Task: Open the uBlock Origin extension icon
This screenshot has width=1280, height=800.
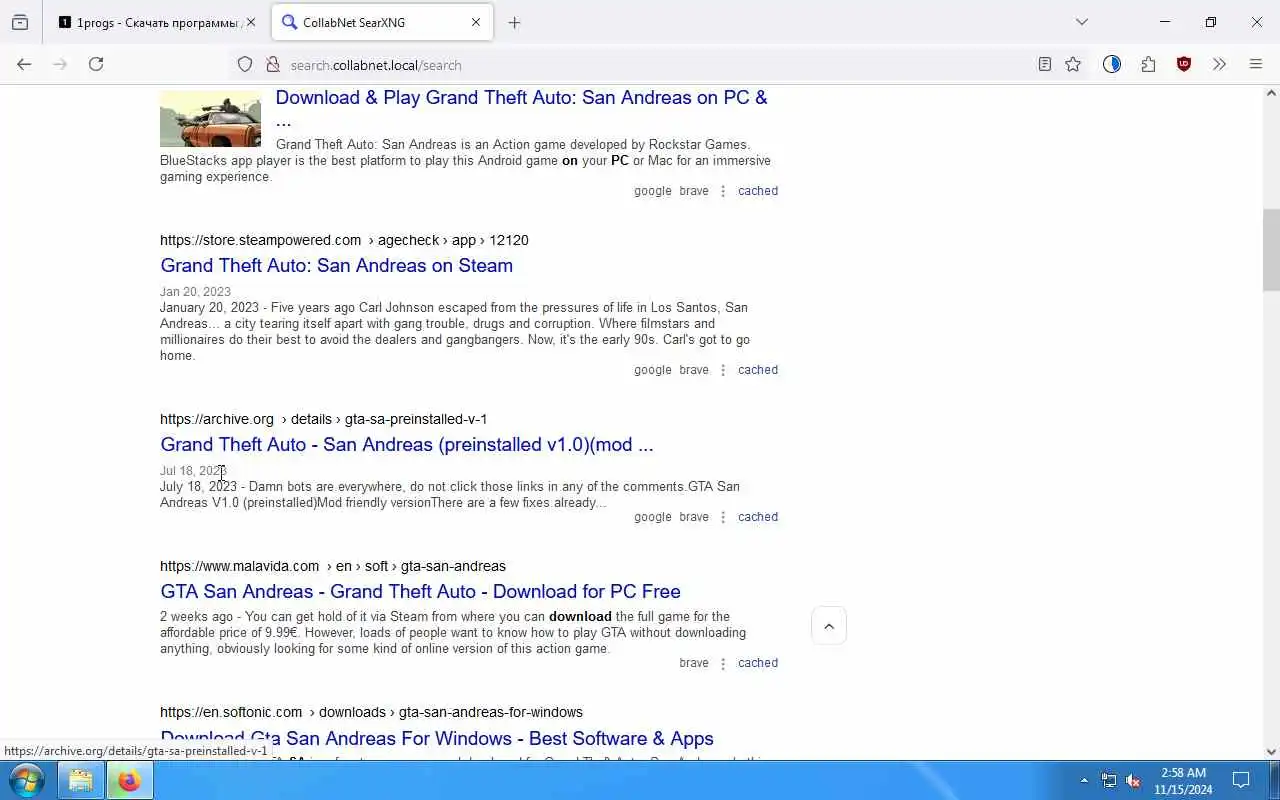Action: [1184, 64]
